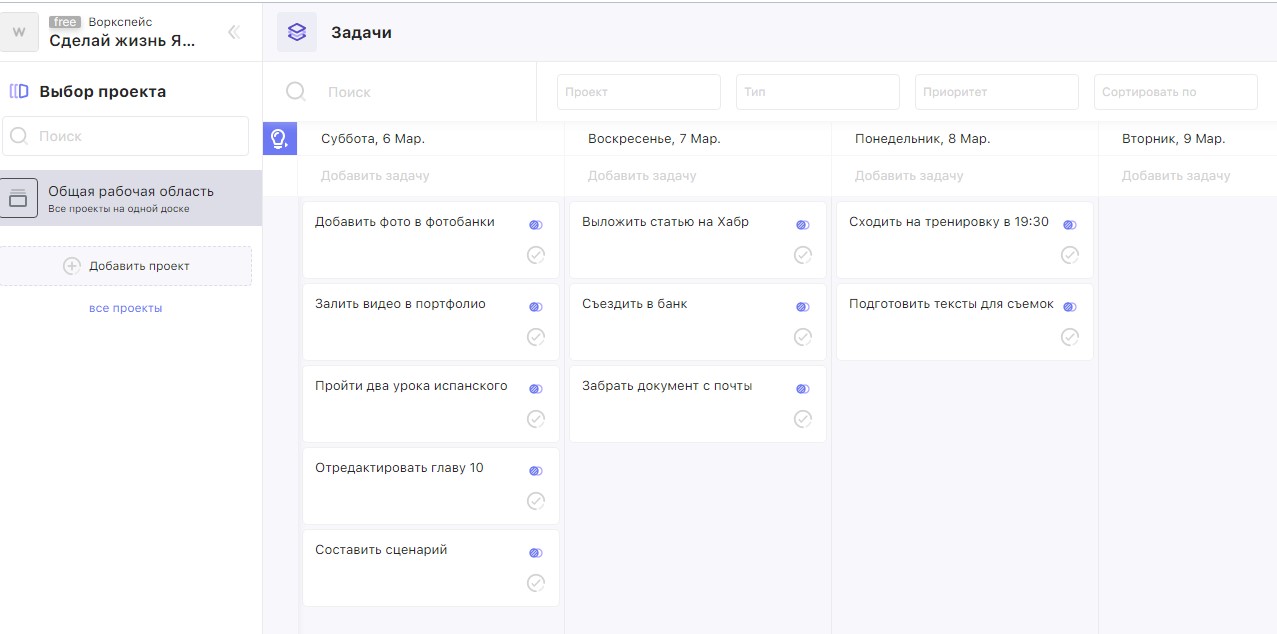
Task: Select Общая рабочая область in sidebar
Action: pyautogui.click(x=130, y=198)
